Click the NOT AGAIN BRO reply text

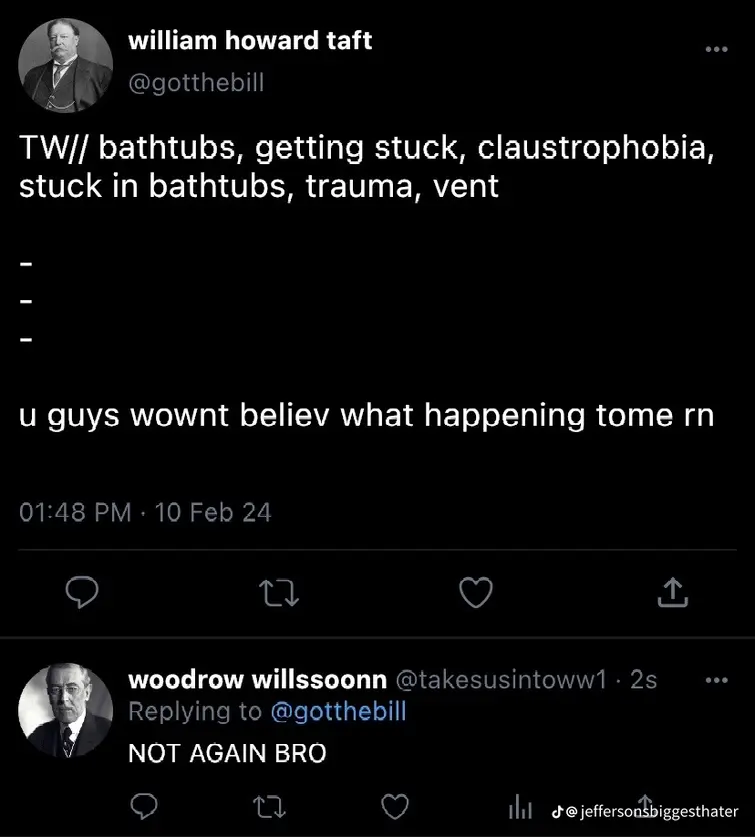click(227, 753)
